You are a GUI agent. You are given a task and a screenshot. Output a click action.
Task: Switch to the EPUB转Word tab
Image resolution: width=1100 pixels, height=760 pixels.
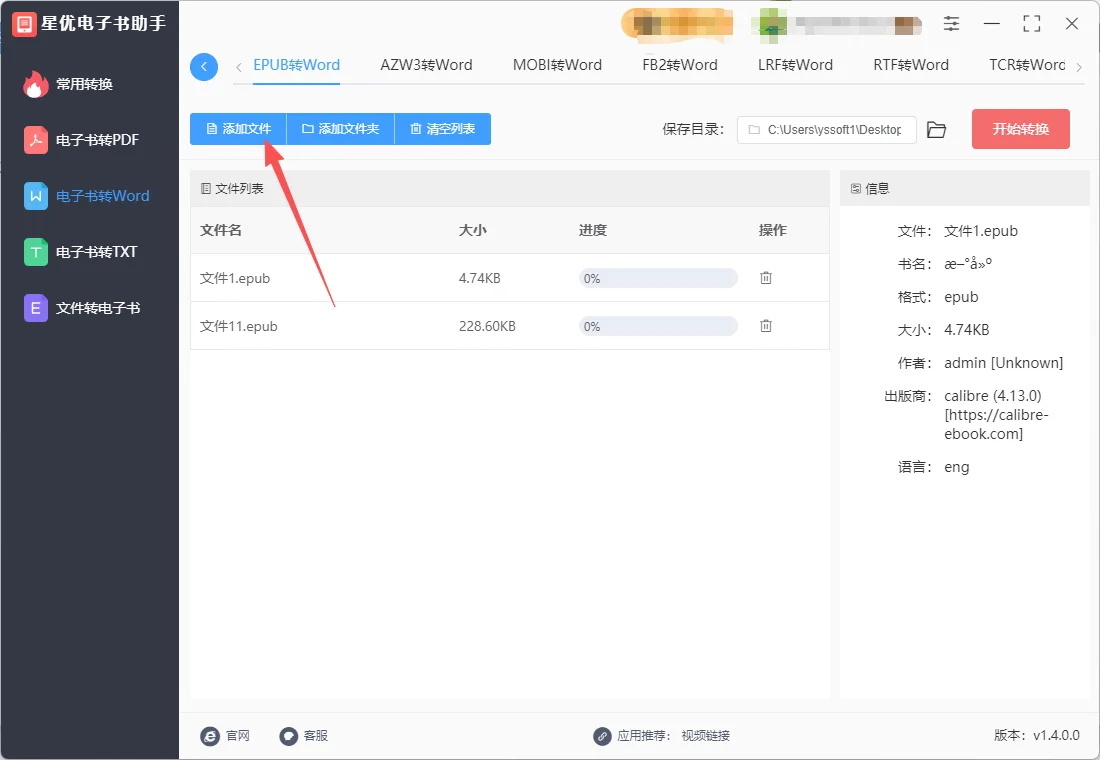coord(296,65)
